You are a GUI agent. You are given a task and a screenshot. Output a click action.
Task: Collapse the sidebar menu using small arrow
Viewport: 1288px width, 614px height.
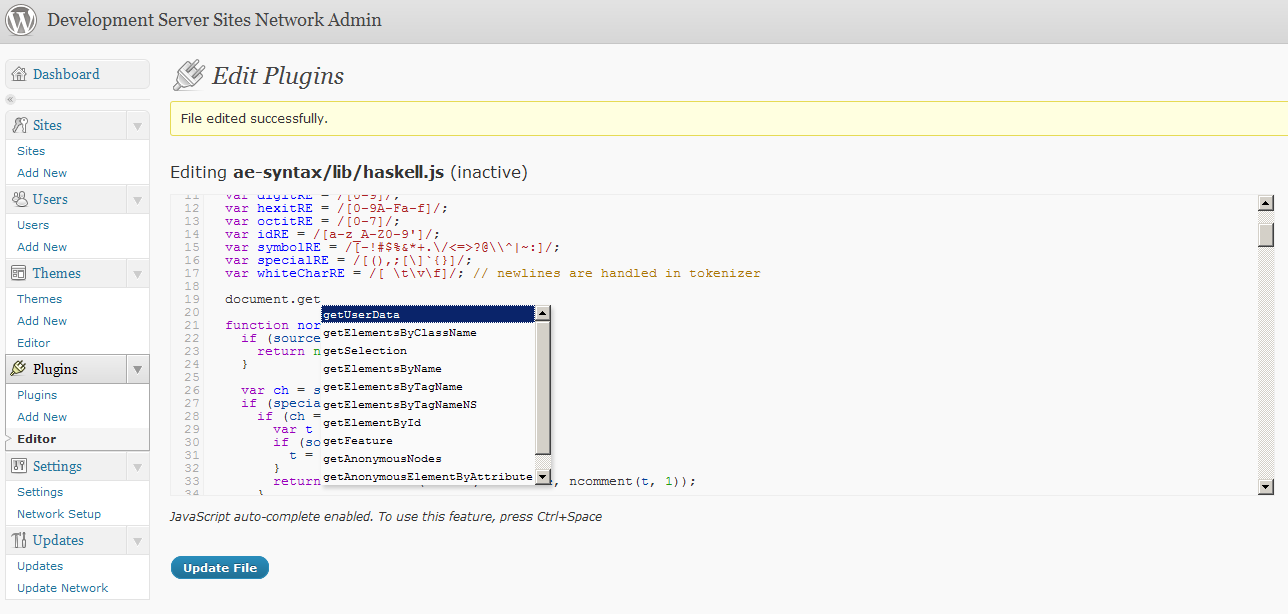pos(11,99)
